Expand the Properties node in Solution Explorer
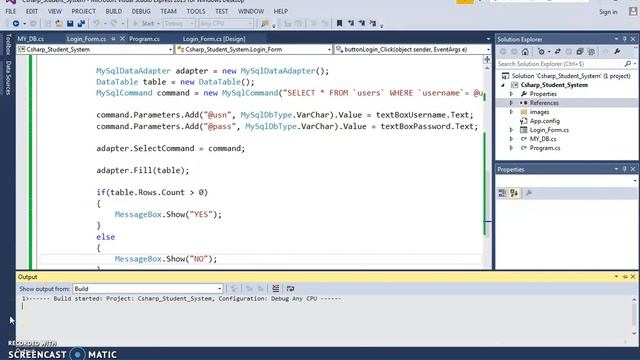 click(x=511, y=94)
